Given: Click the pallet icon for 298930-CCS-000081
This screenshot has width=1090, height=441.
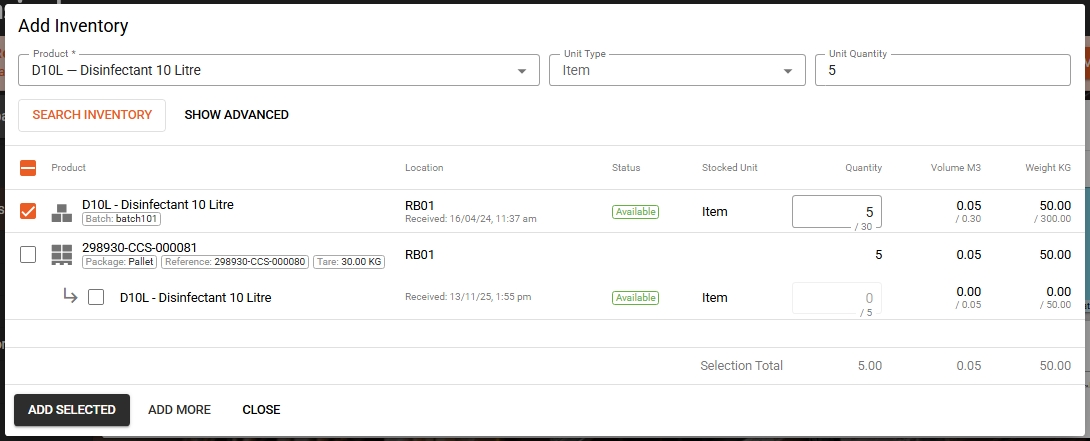Looking at the screenshot, I should 62,255.
